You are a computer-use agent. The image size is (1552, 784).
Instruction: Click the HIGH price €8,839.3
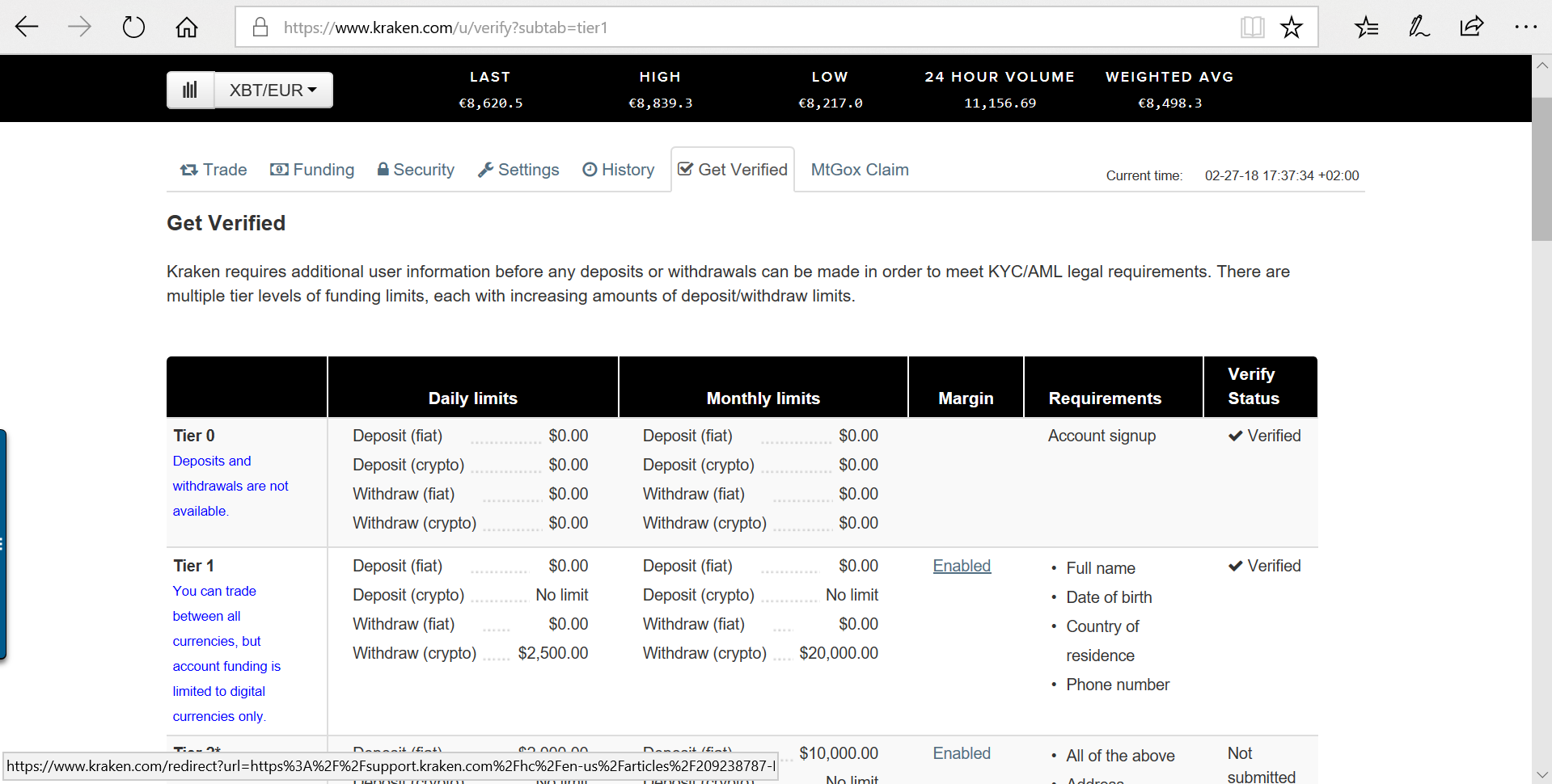click(660, 103)
